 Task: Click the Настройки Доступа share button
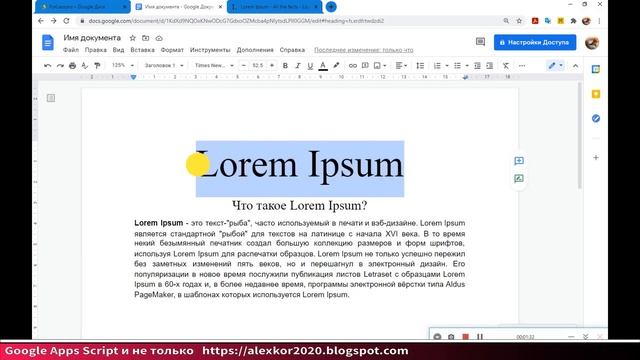[535, 42]
